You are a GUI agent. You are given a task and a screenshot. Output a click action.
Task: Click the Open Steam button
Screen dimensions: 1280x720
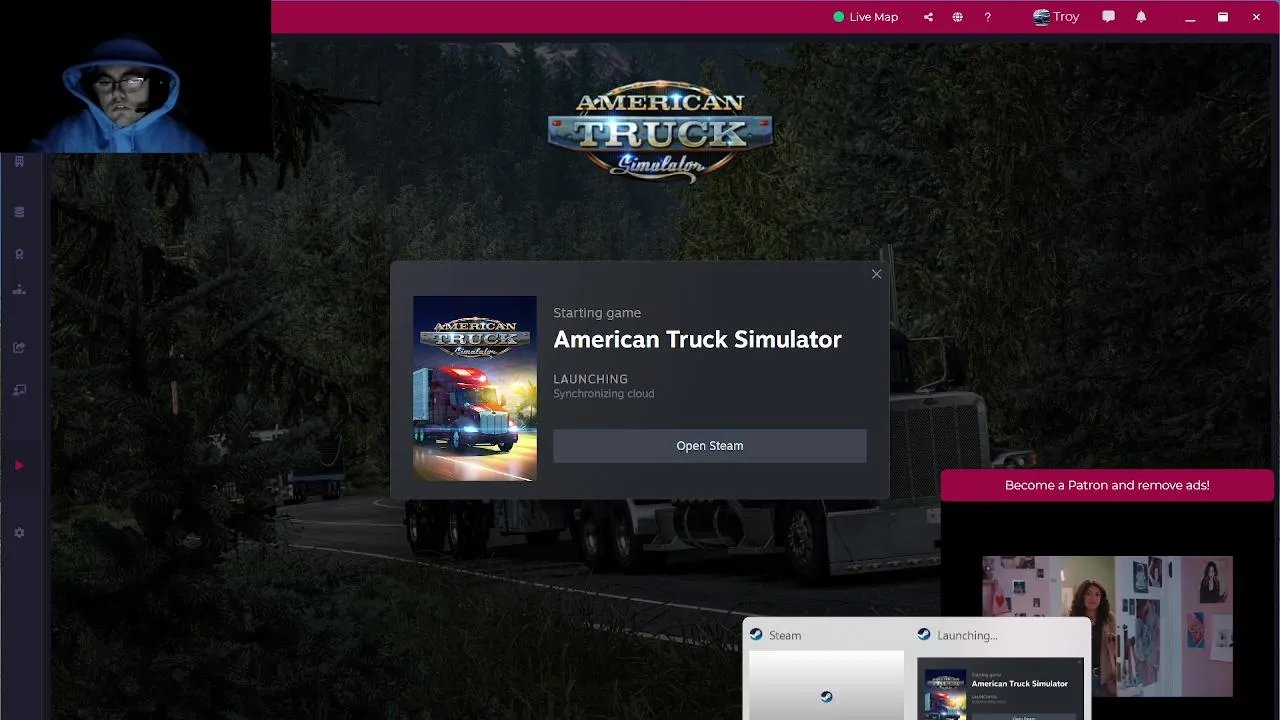tap(709, 446)
